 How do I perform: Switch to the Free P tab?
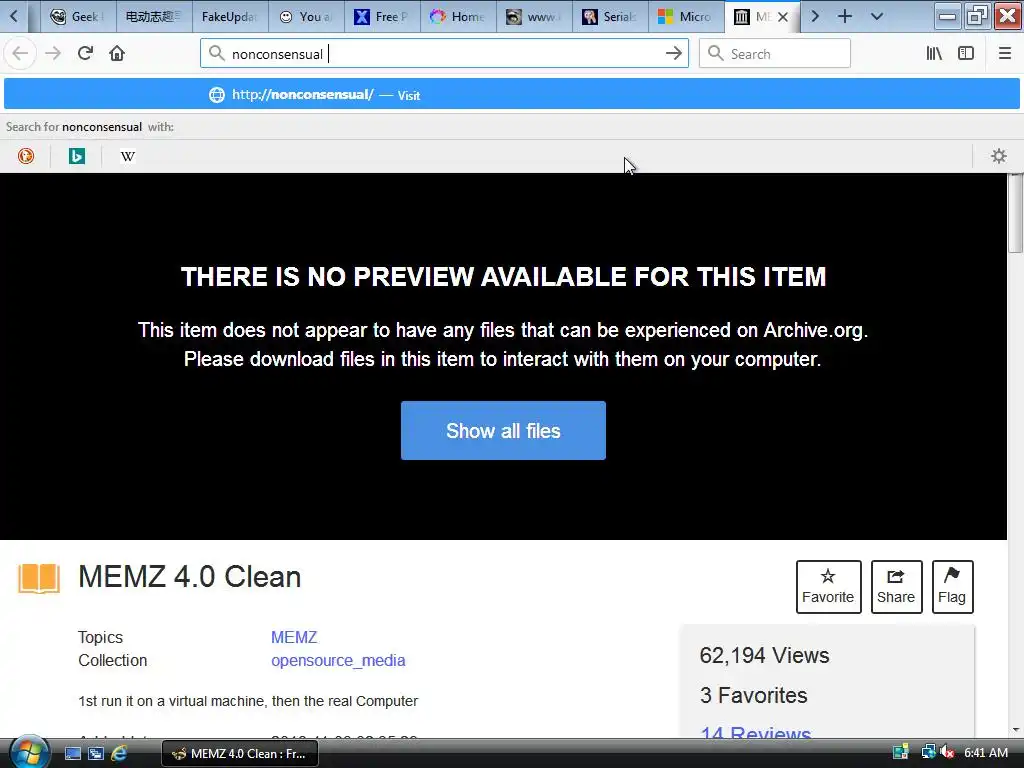pos(382,17)
